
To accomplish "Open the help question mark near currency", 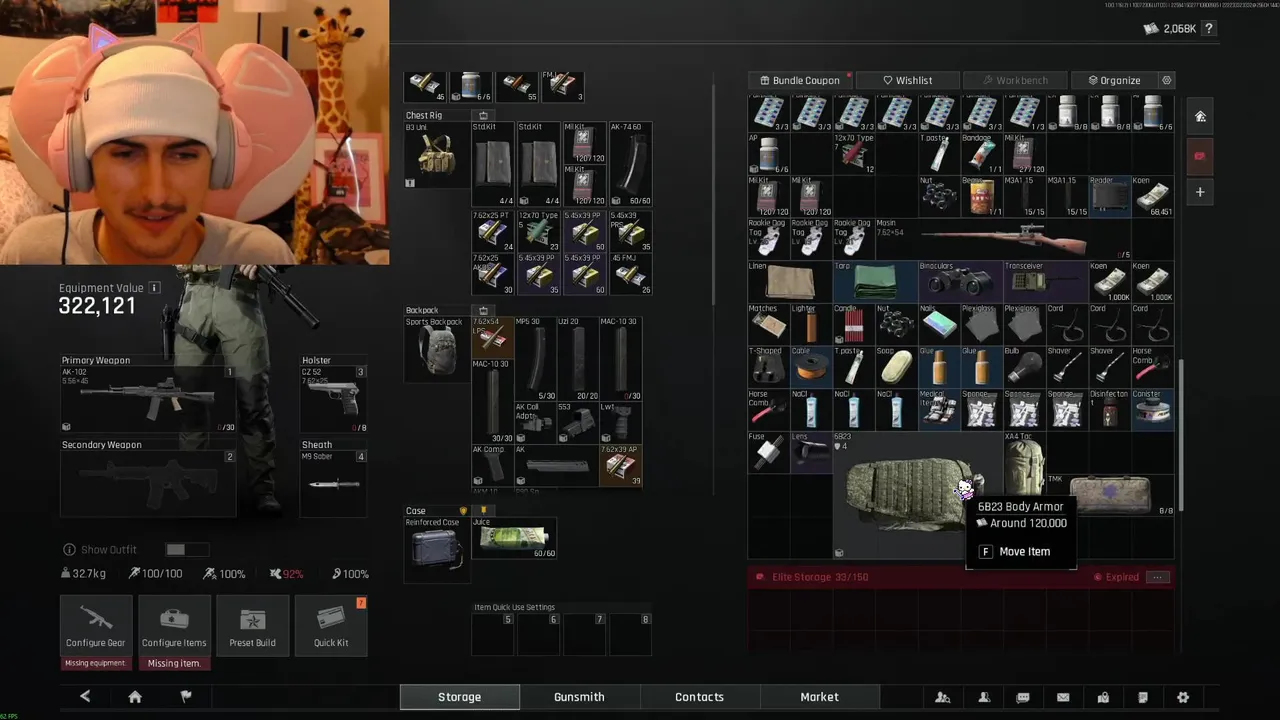I will pyautogui.click(x=1209, y=29).
